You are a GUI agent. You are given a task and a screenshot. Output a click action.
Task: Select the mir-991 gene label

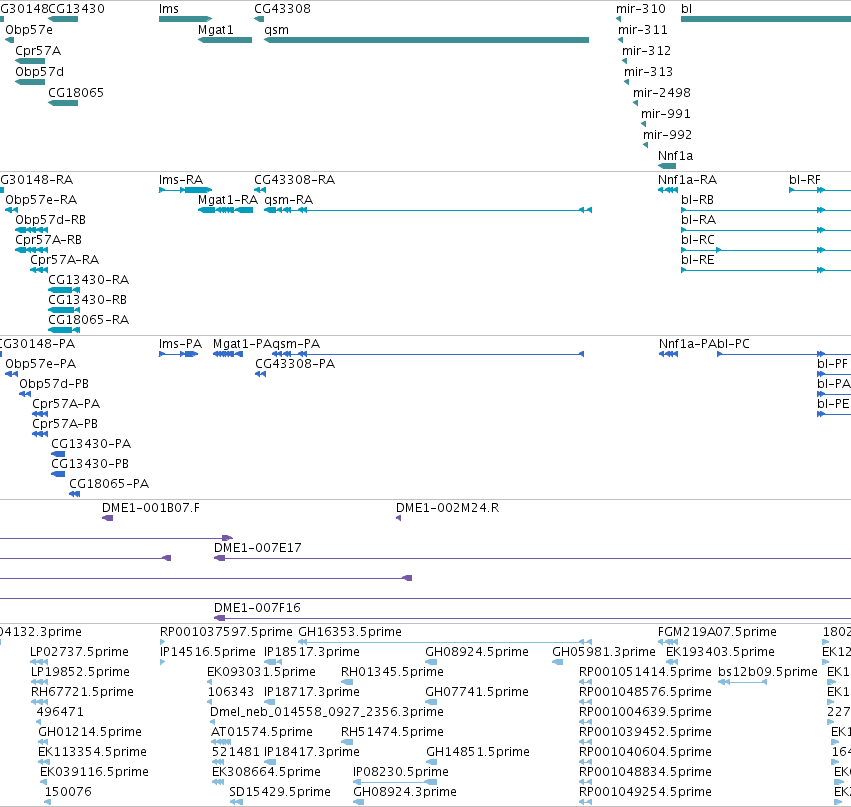point(665,114)
